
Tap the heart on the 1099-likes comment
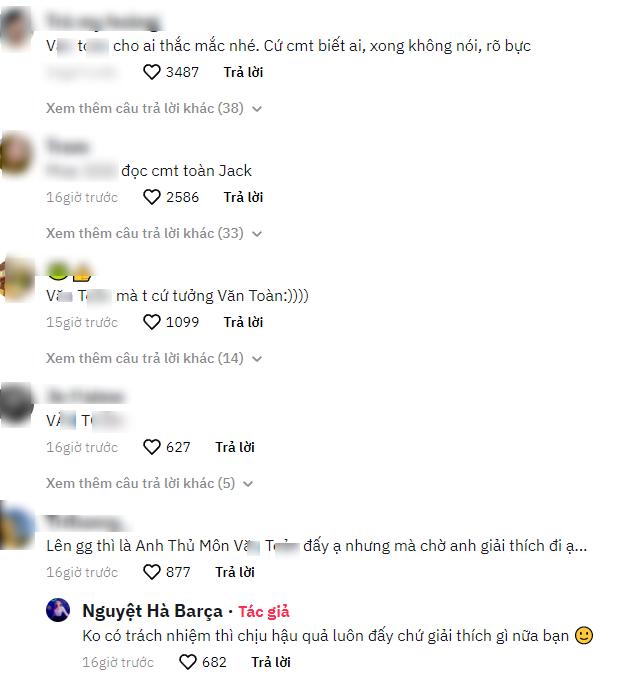point(152,322)
